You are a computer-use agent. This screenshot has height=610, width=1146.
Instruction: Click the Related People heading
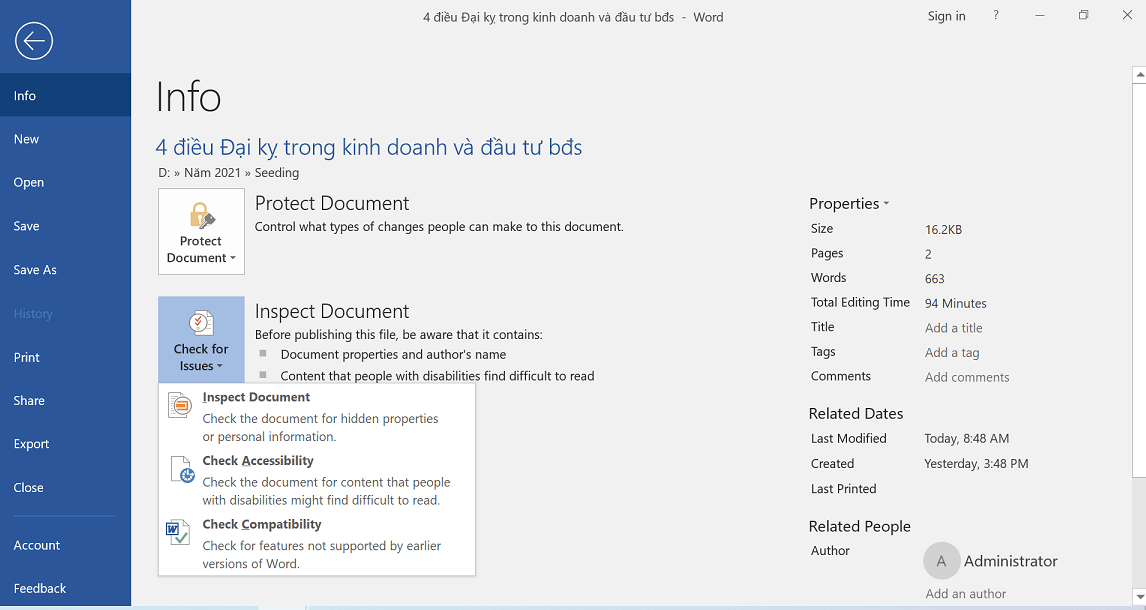point(860,527)
